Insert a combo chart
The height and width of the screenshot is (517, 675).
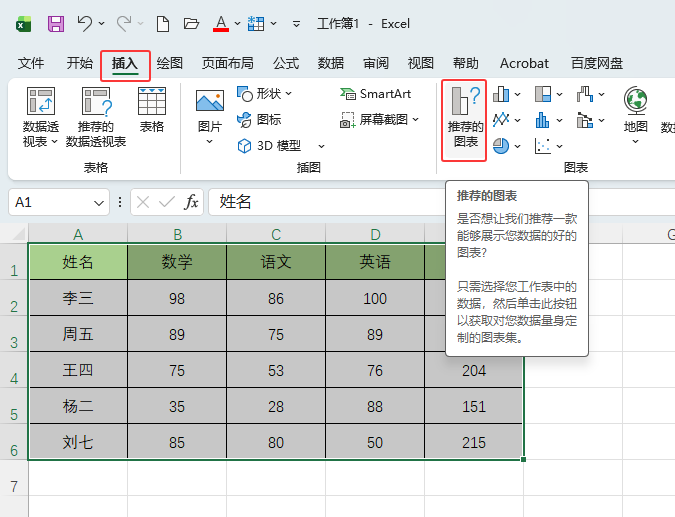coord(585,120)
